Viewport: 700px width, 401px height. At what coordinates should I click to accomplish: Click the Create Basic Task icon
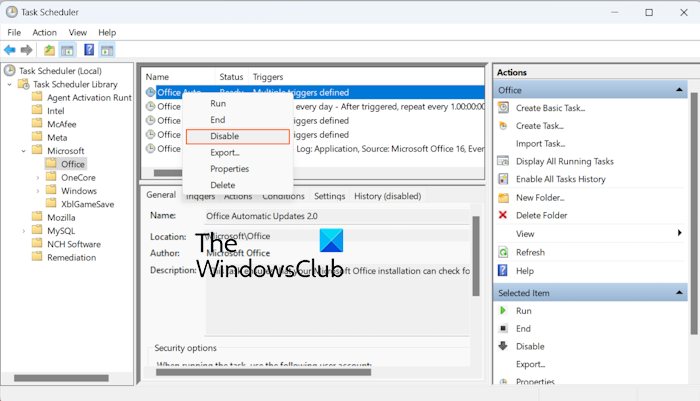click(x=503, y=108)
